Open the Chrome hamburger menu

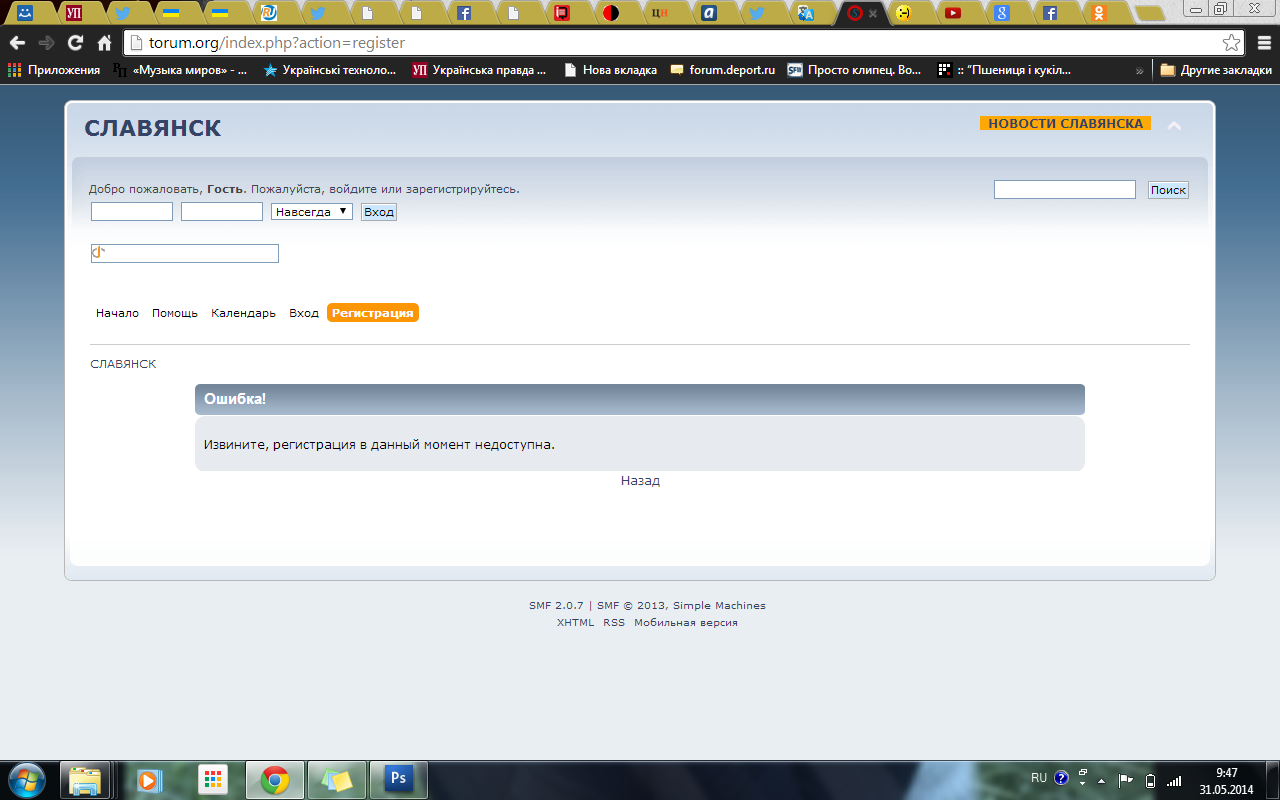point(1263,43)
